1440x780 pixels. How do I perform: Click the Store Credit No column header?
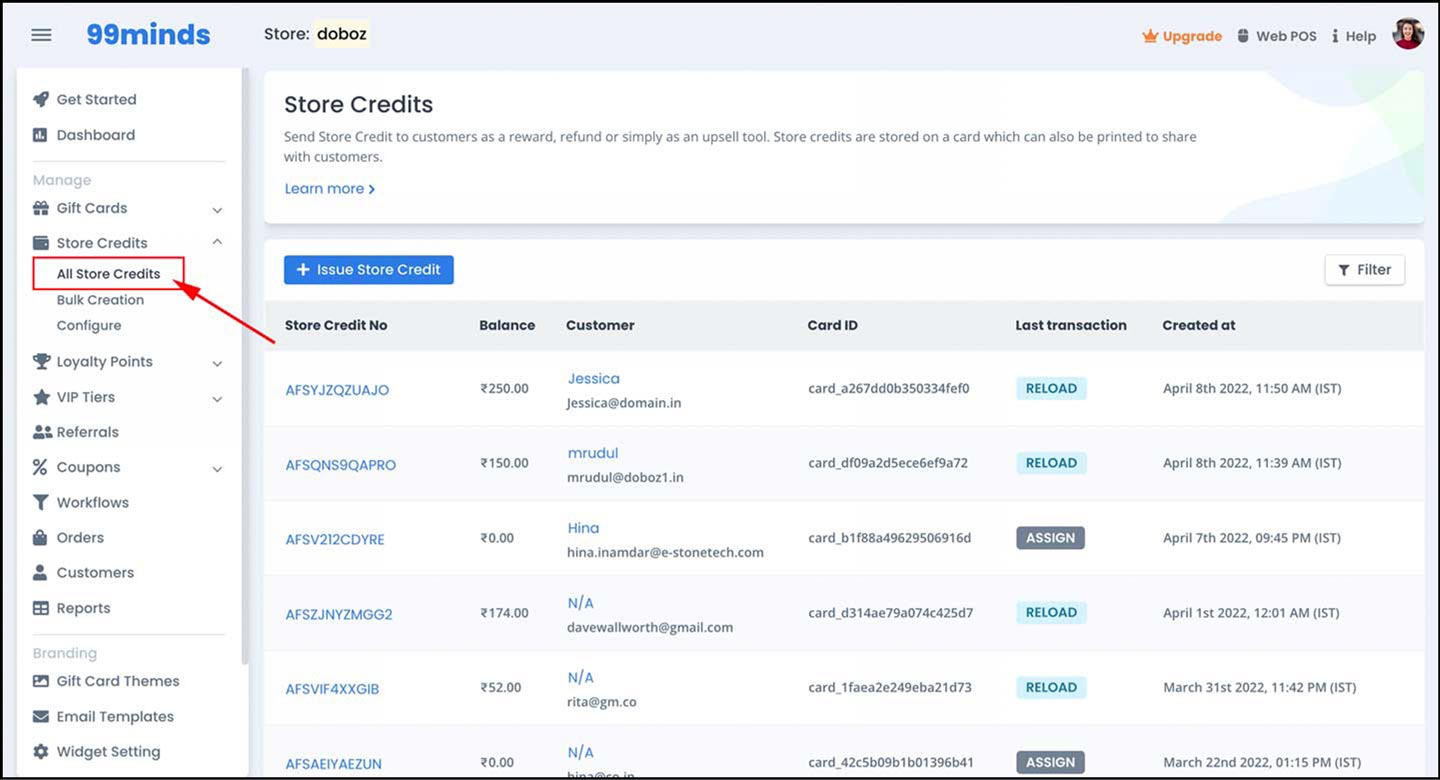(x=336, y=325)
